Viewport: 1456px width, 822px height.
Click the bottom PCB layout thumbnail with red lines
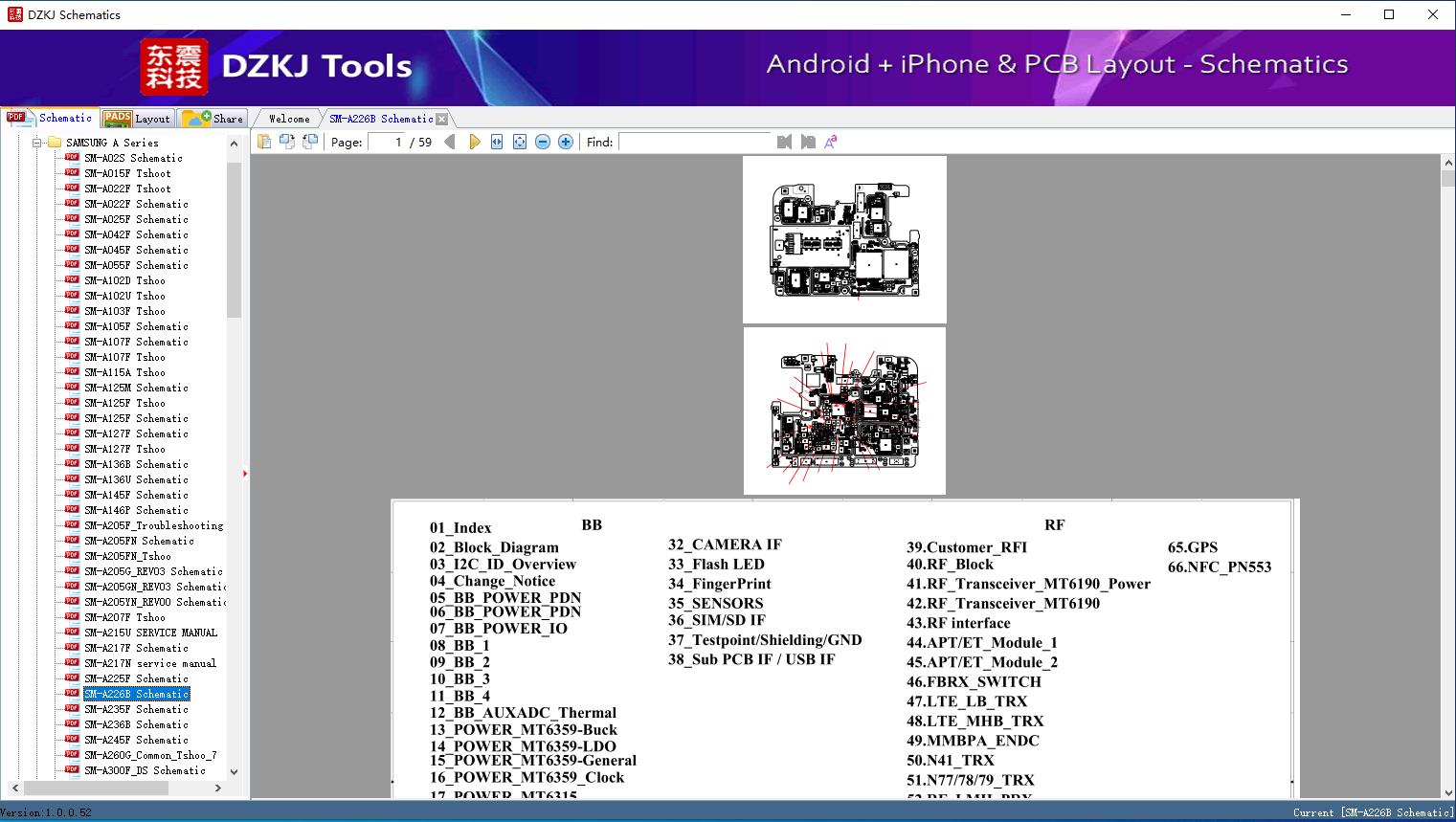pos(844,411)
